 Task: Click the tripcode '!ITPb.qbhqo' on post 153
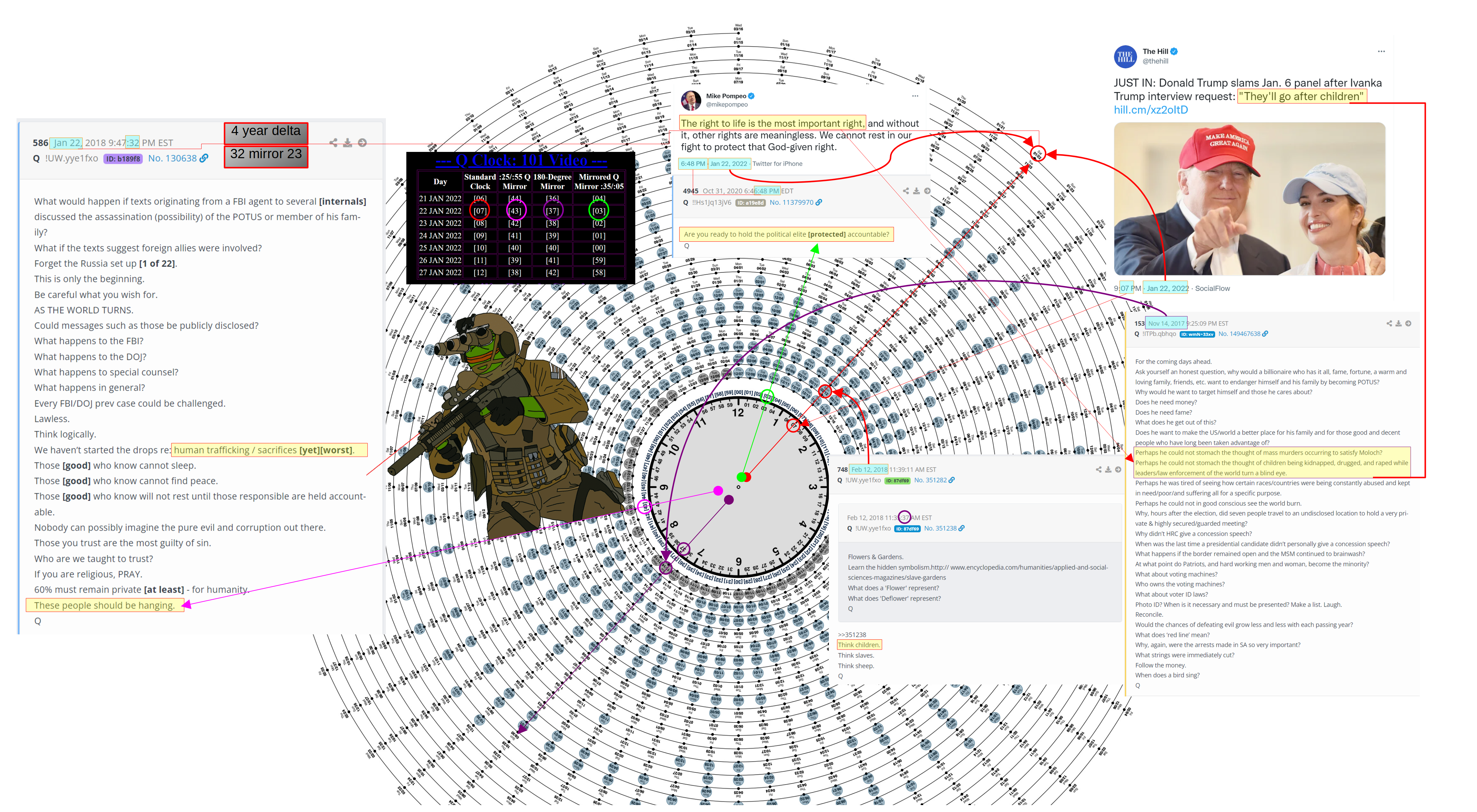1159,334
